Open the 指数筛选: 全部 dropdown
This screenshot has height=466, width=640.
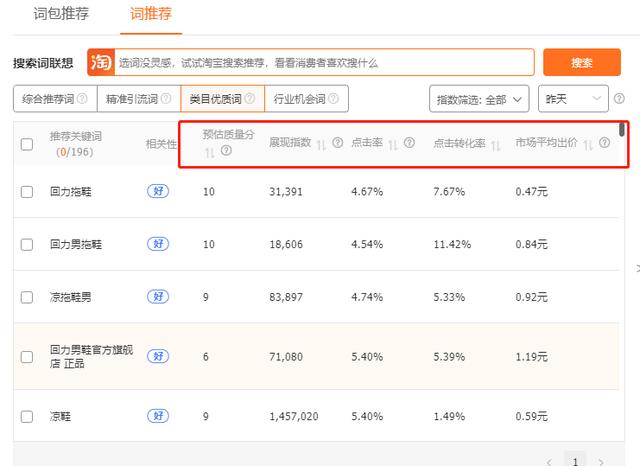coord(479,99)
